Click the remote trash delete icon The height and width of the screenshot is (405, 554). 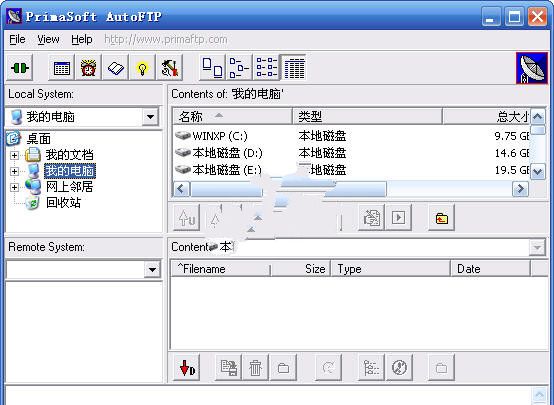click(x=255, y=368)
